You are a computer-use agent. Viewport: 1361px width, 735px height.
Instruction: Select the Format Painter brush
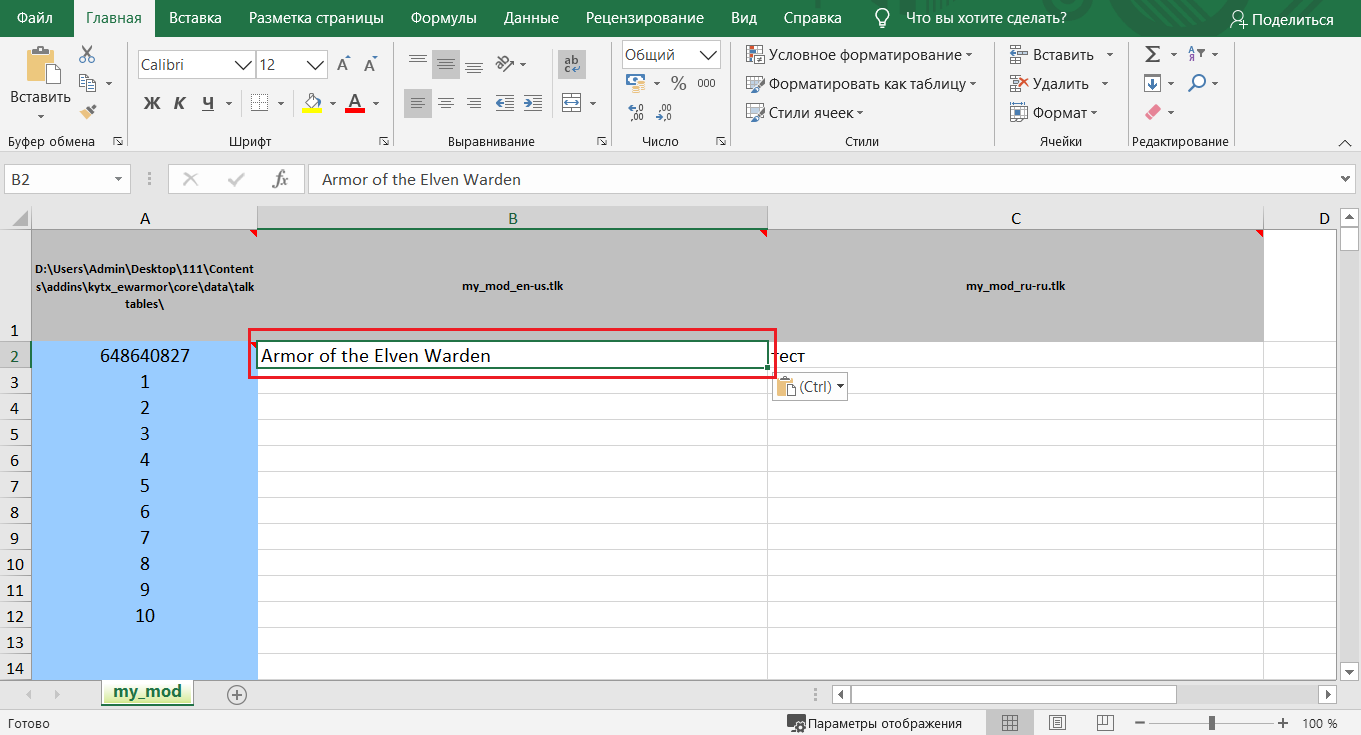point(87,111)
